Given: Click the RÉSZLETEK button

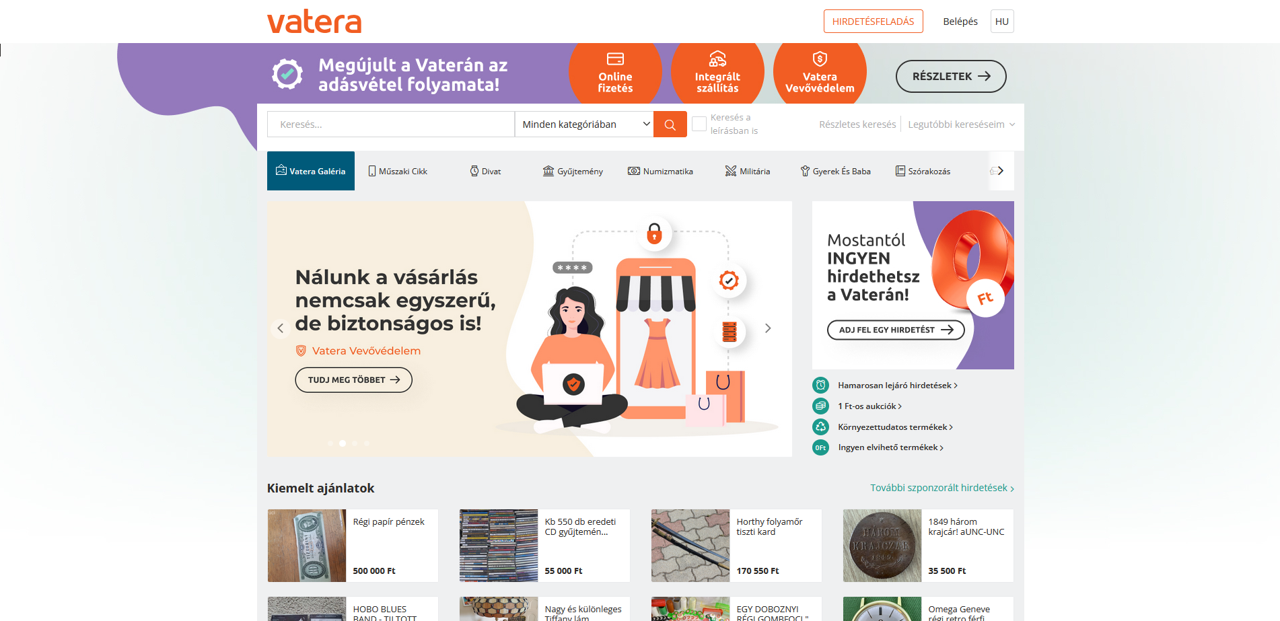Looking at the screenshot, I should click(951, 76).
